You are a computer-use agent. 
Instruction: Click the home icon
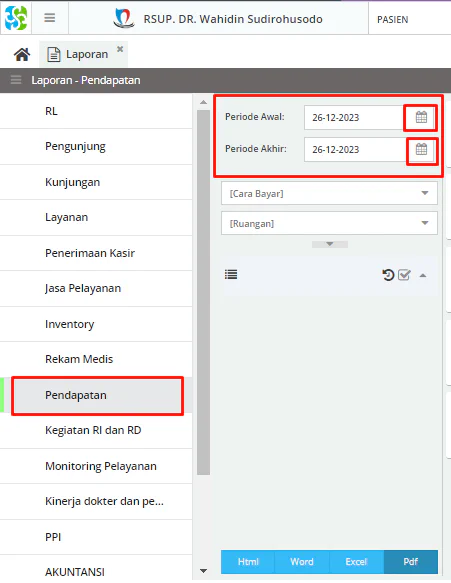pos(22,54)
